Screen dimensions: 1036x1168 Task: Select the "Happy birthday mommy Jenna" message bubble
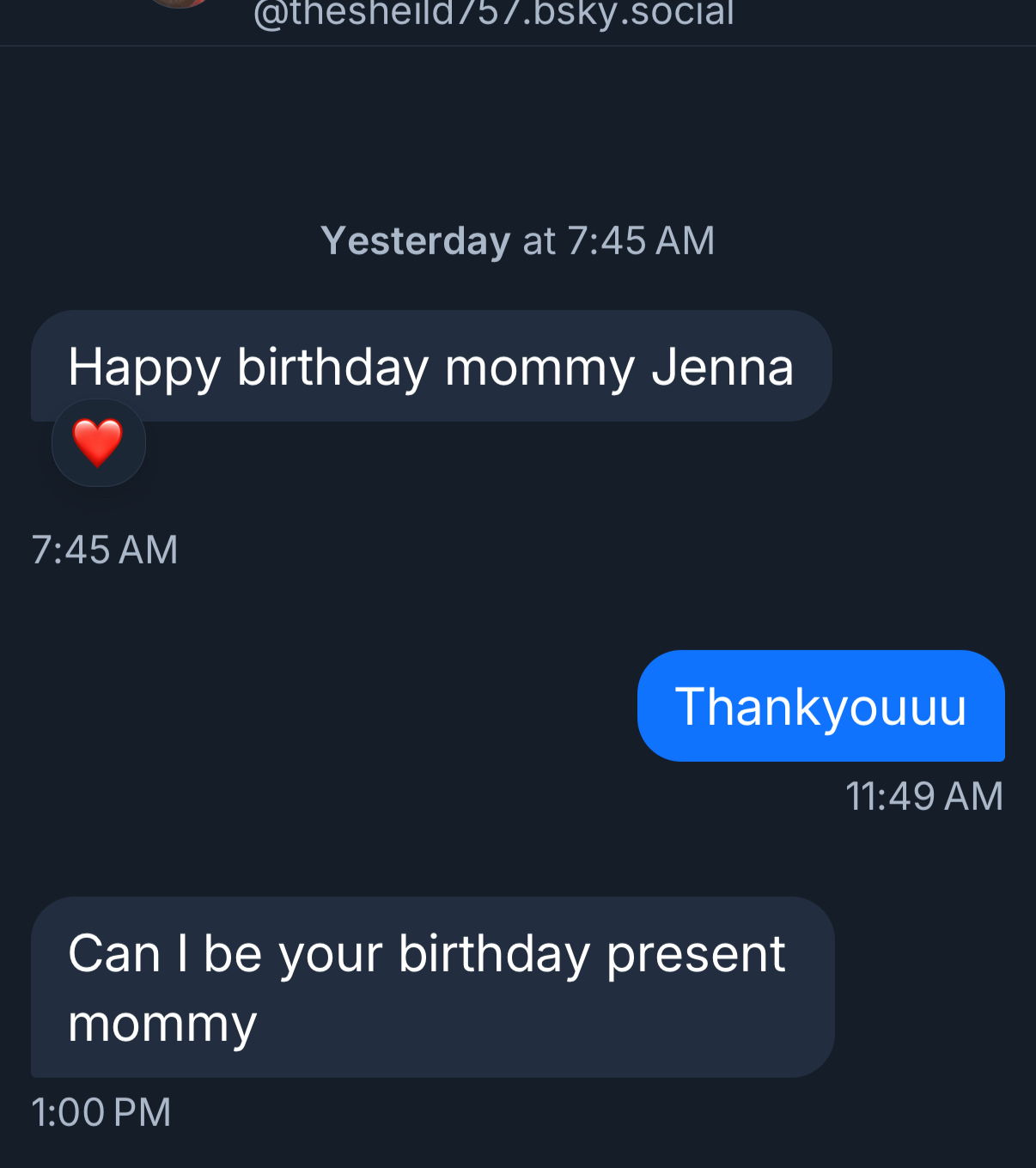[431, 367]
